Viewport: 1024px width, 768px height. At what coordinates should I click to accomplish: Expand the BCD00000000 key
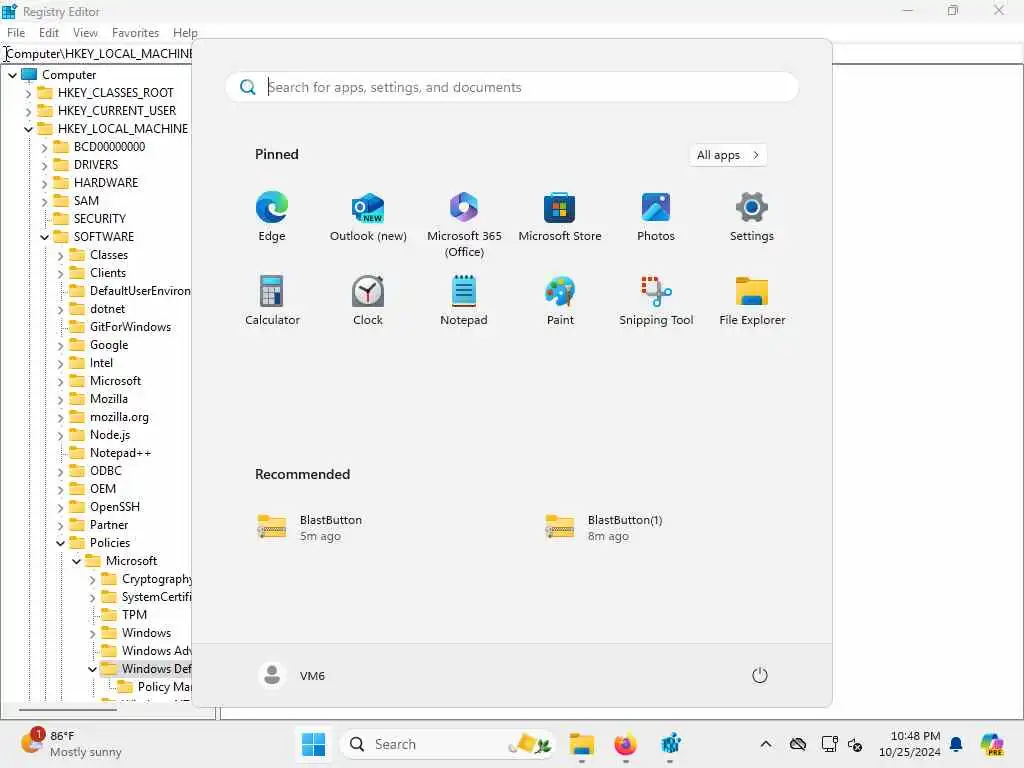pos(44,148)
